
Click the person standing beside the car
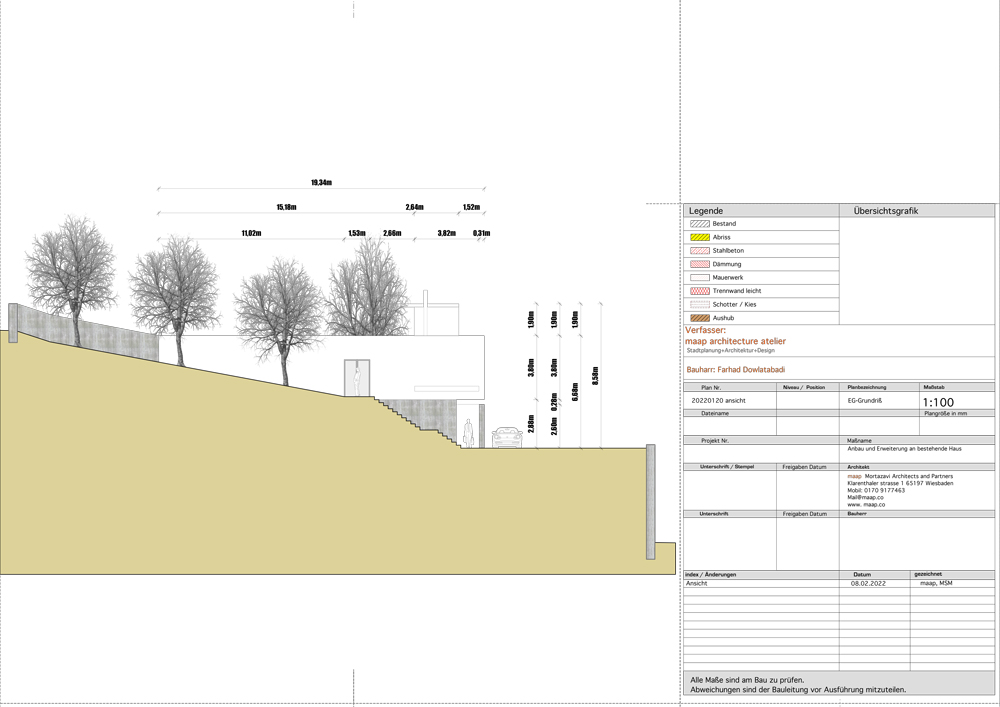[467, 432]
